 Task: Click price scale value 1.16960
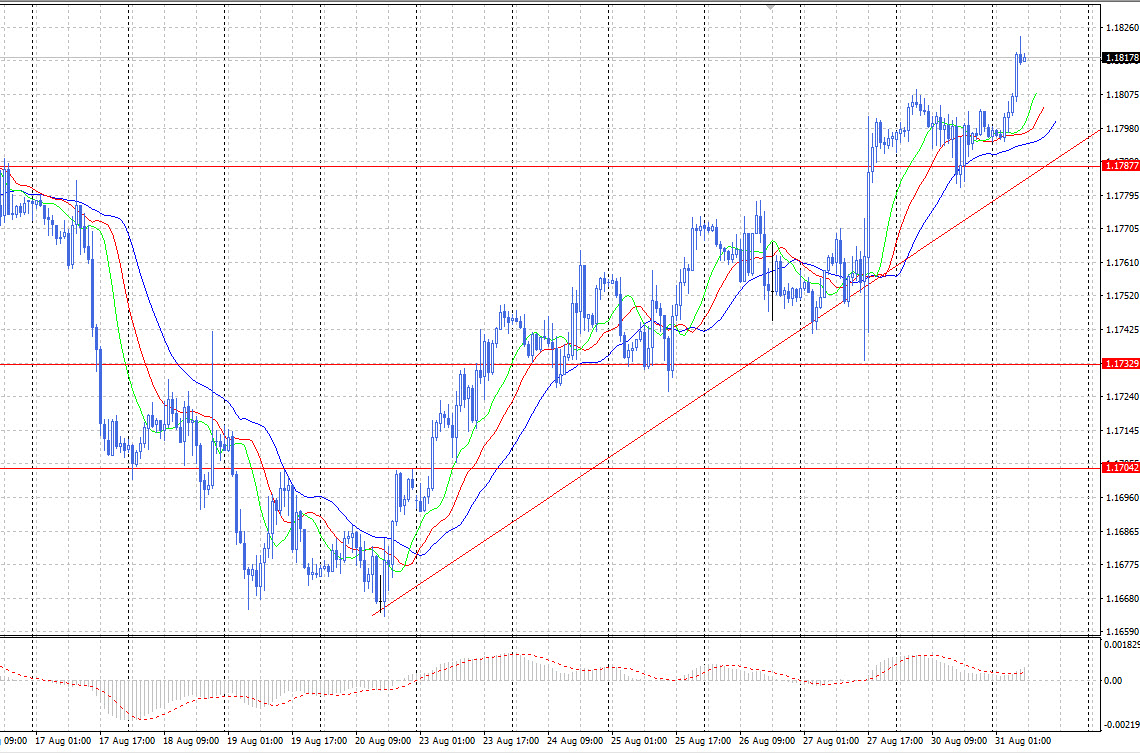(1122, 498)
